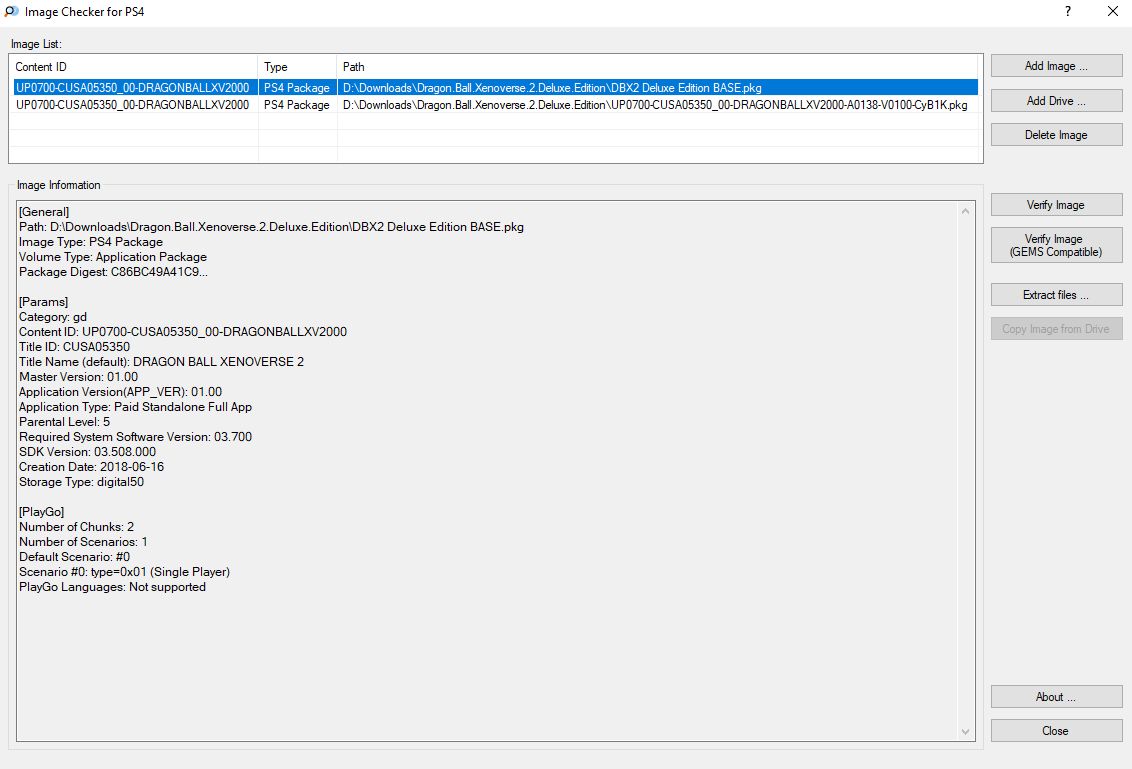Image resolution: width=1132 pixels, height=769 pixels.
Task: Click Storage Type: digital50 line
Action: [x=82, y=482]
